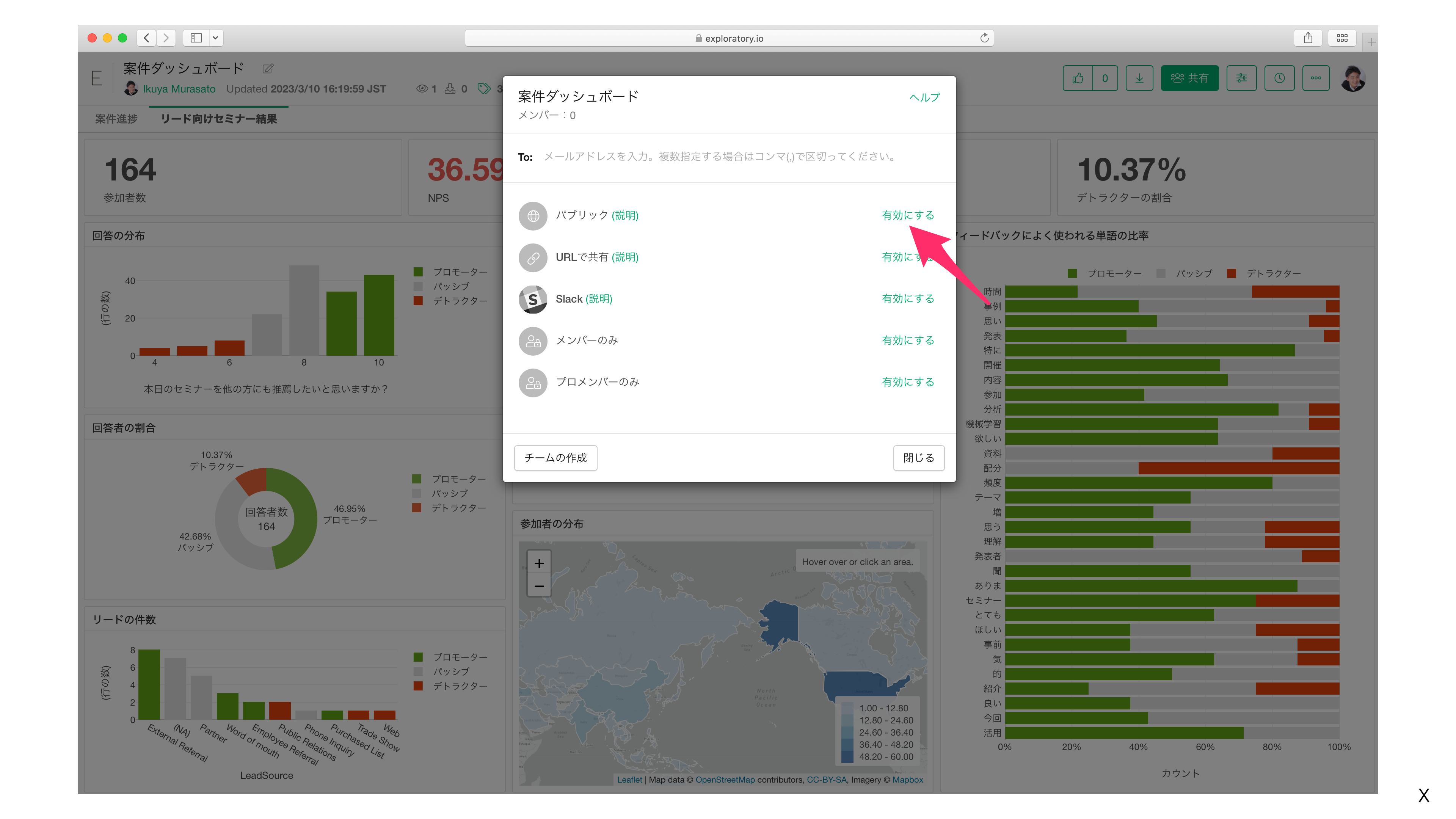
Task: Click the views eye icon
Action: pos(422,89)
